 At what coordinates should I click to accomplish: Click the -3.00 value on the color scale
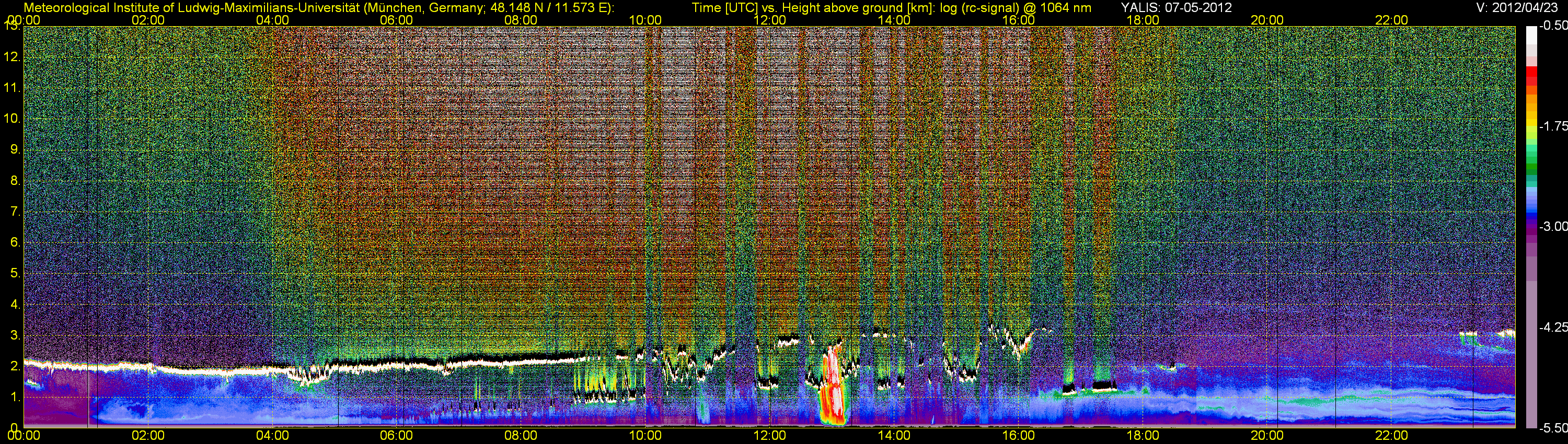click(1553, 226)
